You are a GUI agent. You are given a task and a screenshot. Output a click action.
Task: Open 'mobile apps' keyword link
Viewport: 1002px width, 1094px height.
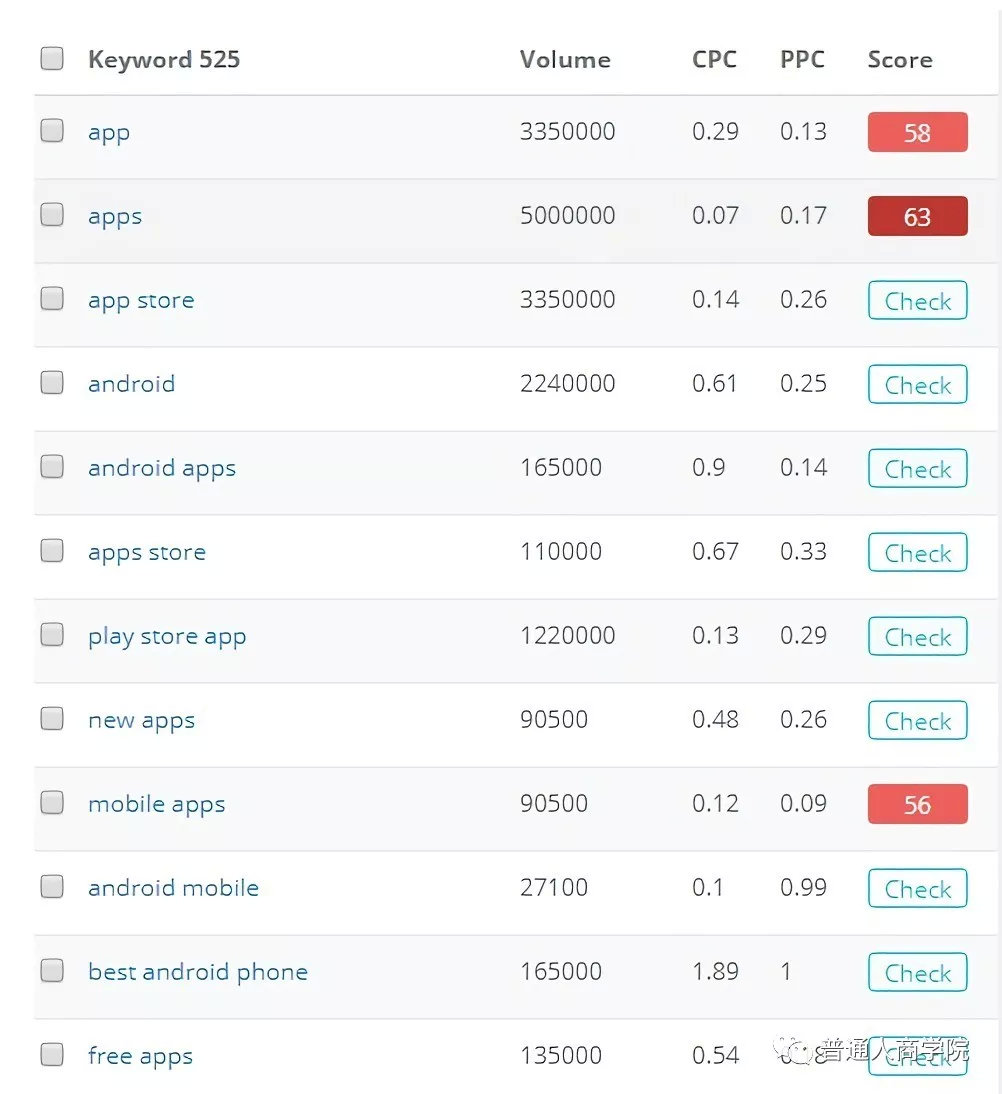(x=156, y=804)
